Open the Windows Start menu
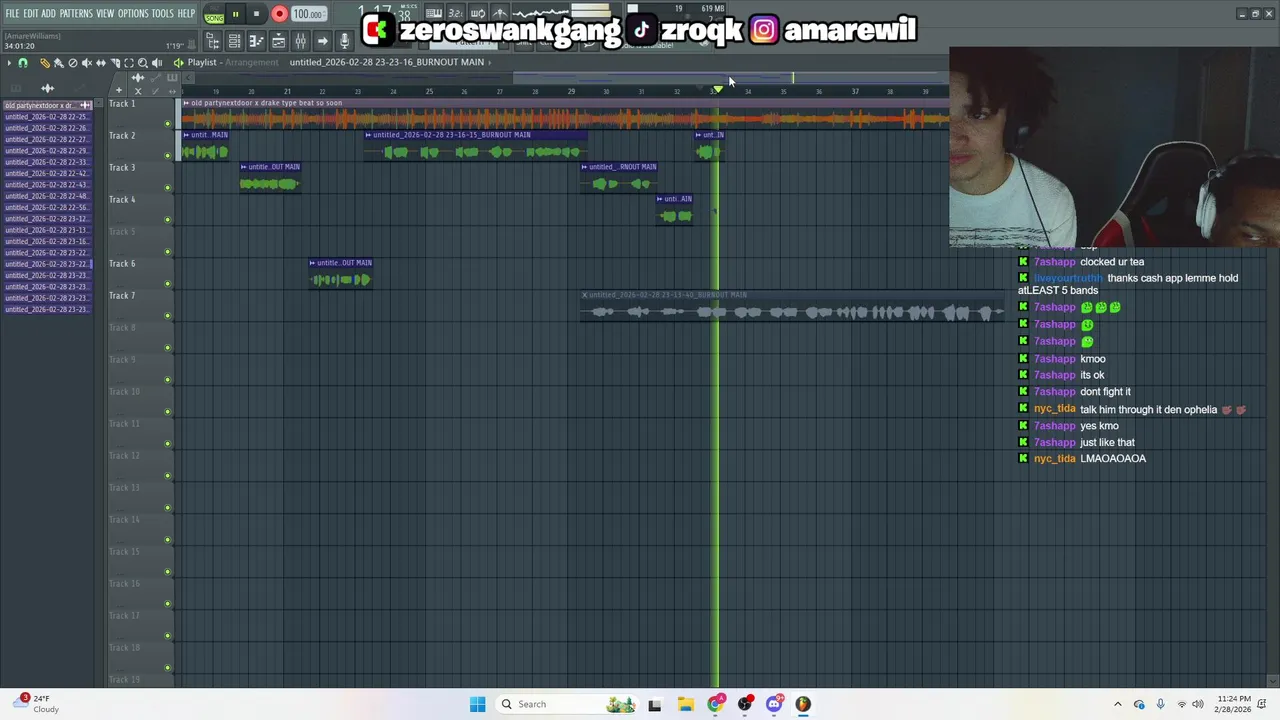Image resolution: width=1280 pixels, height=720 pixels. [477, 704]
